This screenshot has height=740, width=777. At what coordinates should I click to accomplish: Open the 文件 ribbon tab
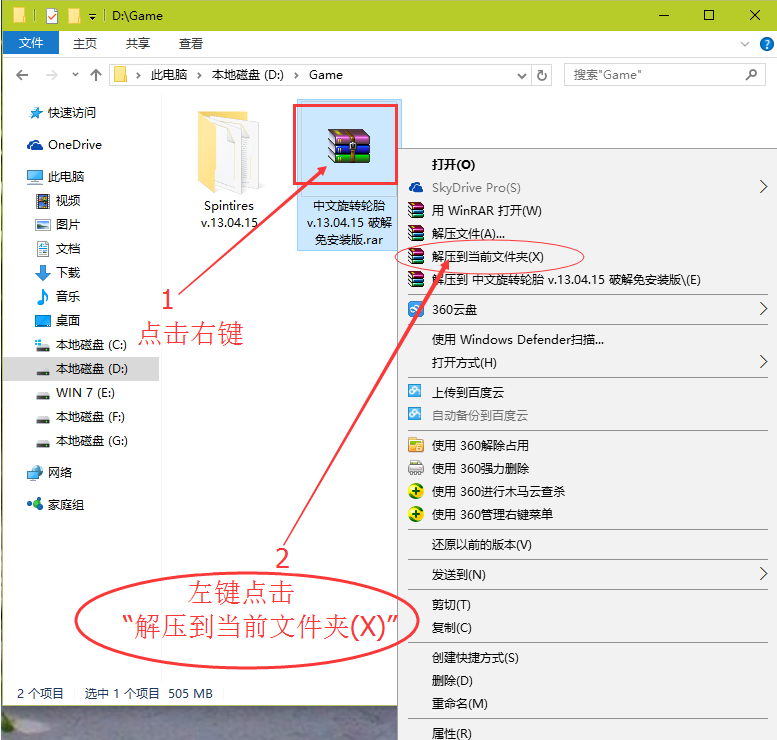tap(31, 43)
